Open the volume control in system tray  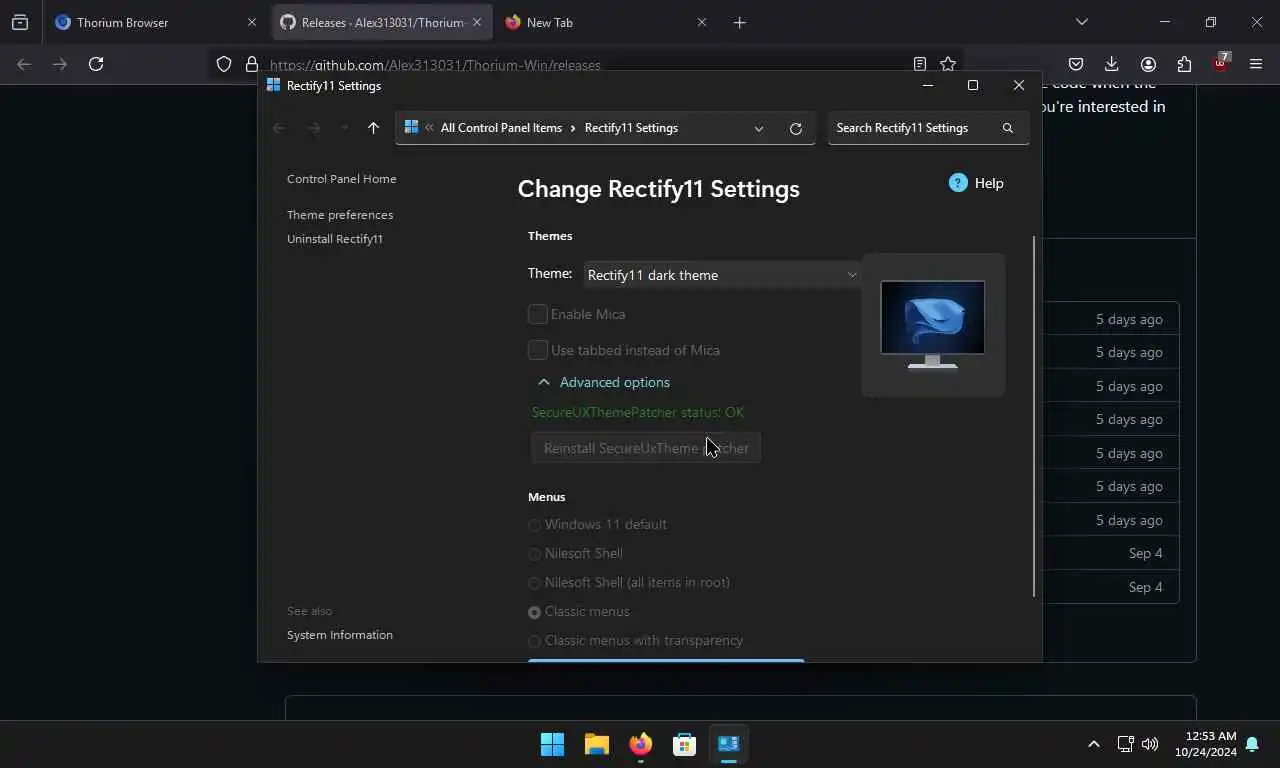pos(1150,744)
